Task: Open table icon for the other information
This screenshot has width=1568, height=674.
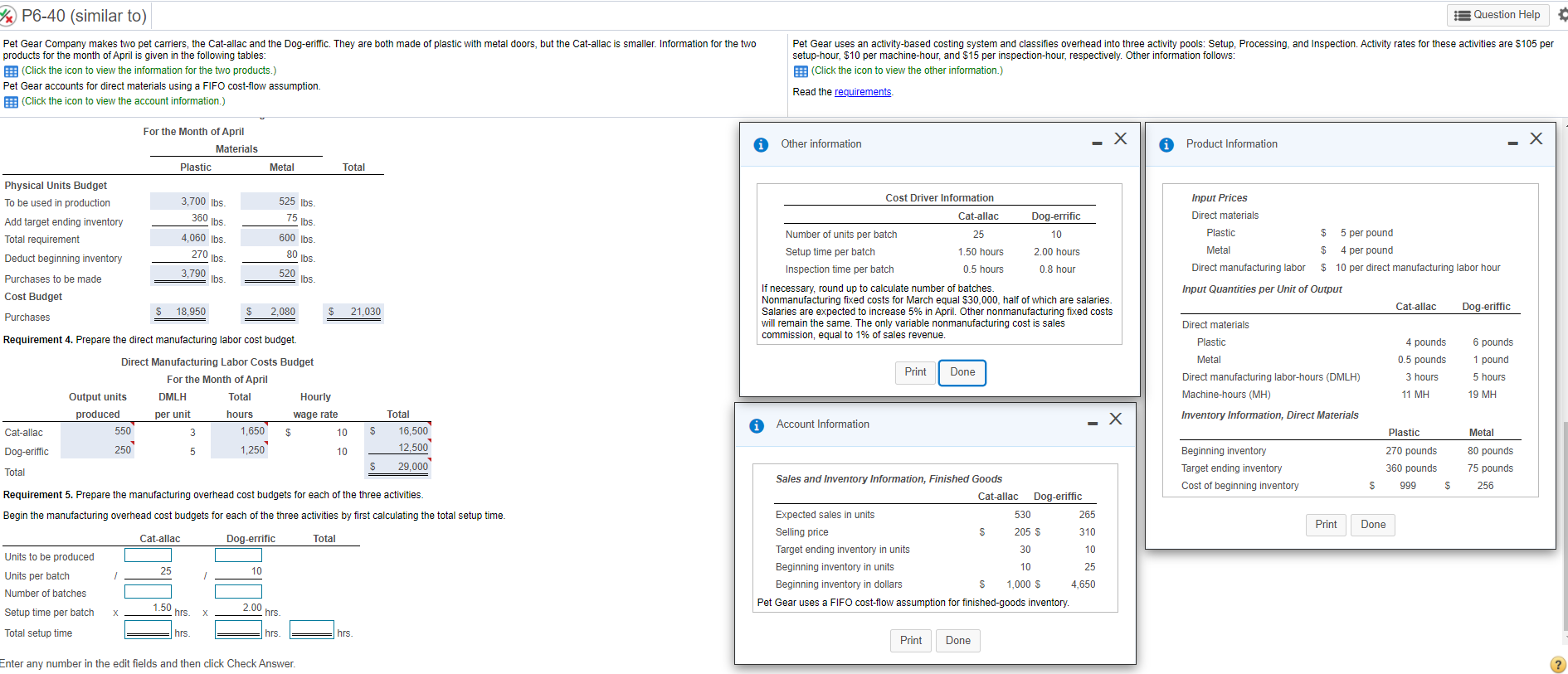Action: (801, 71)
